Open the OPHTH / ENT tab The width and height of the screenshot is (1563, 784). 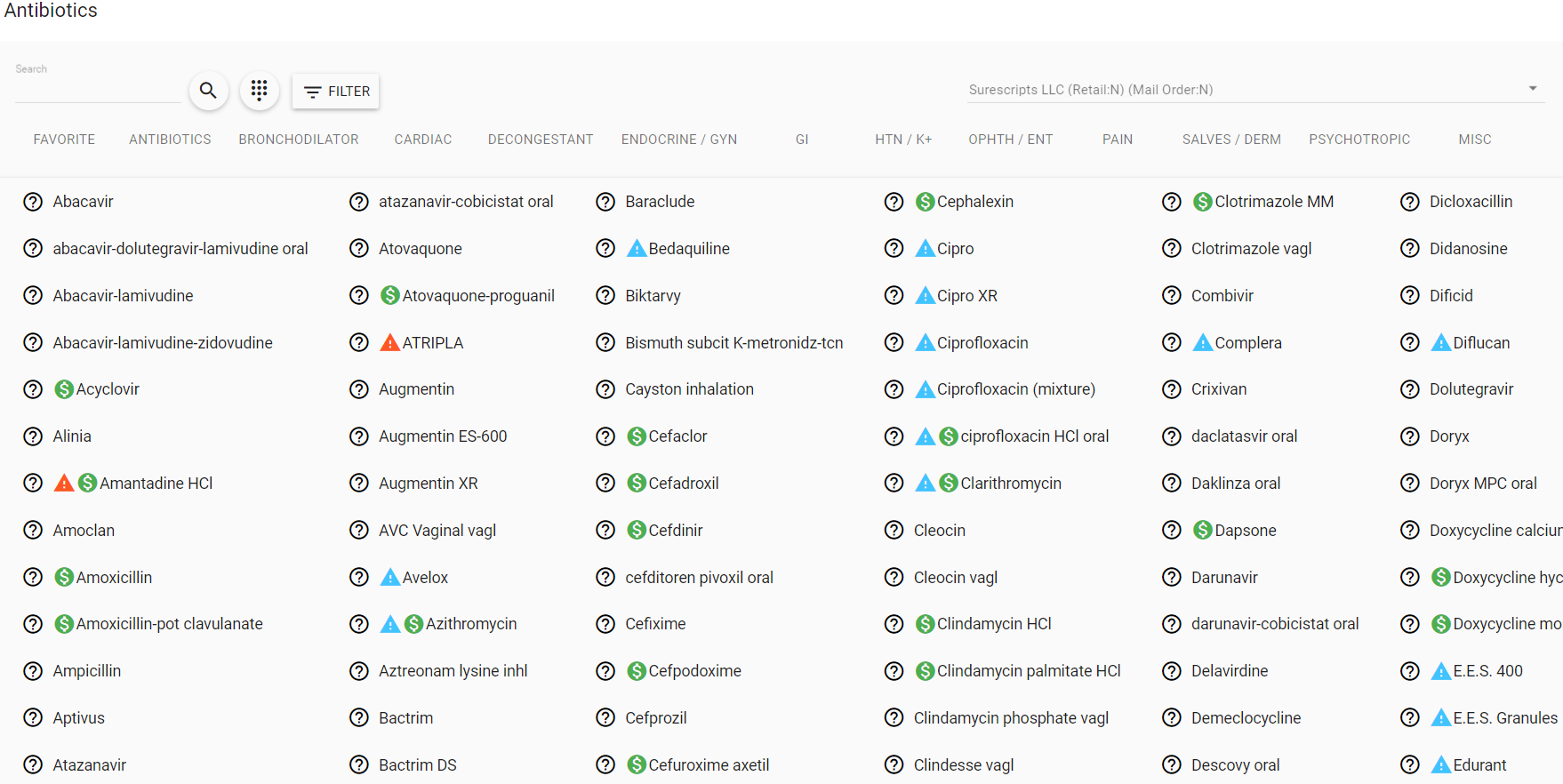click(1011, 140)
